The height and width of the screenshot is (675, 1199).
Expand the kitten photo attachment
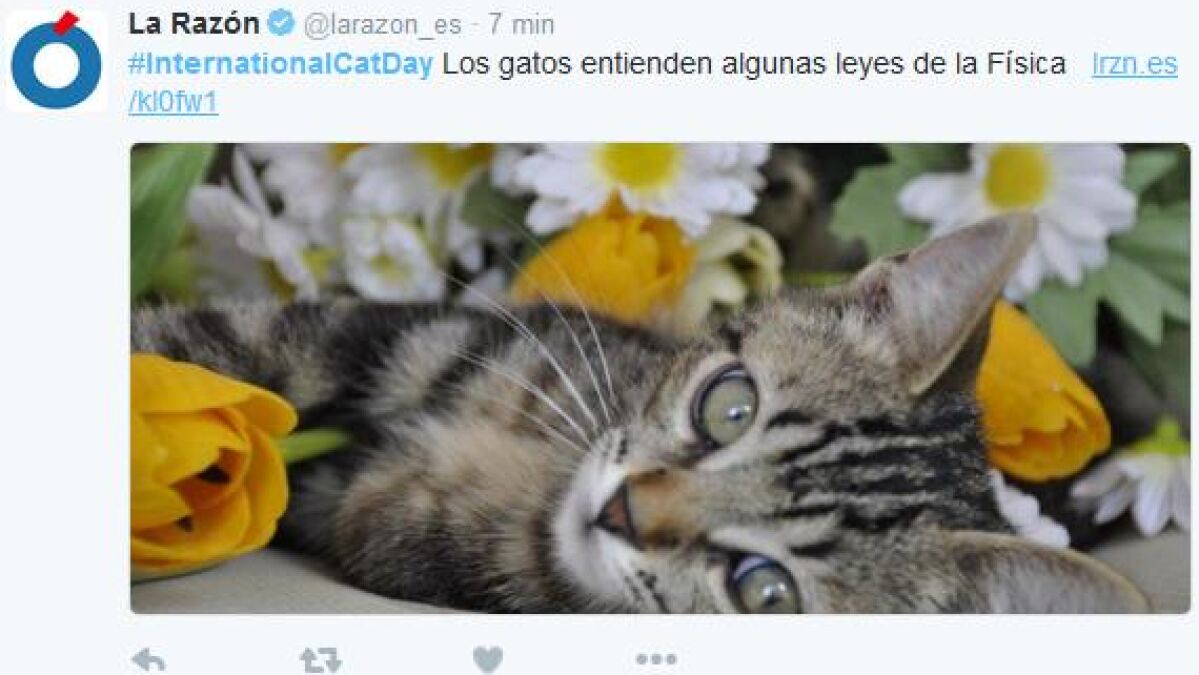coord(660,378)
